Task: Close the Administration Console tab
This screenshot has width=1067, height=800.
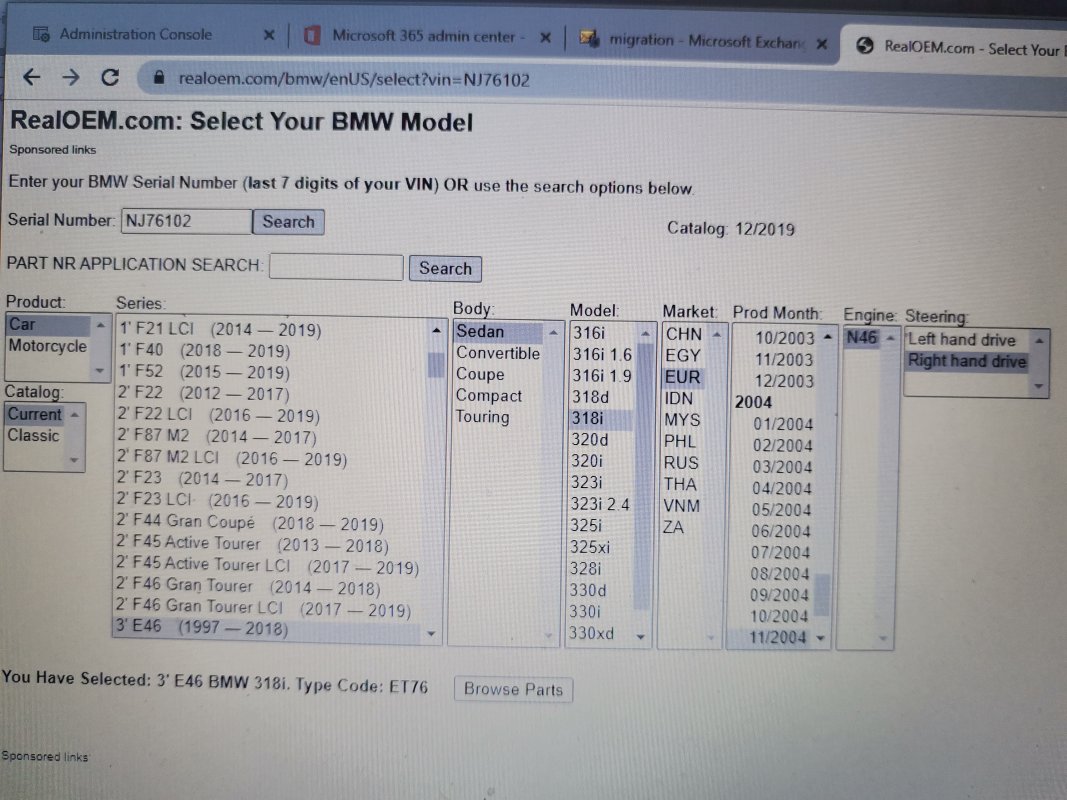Action: (x=269, y=35)
